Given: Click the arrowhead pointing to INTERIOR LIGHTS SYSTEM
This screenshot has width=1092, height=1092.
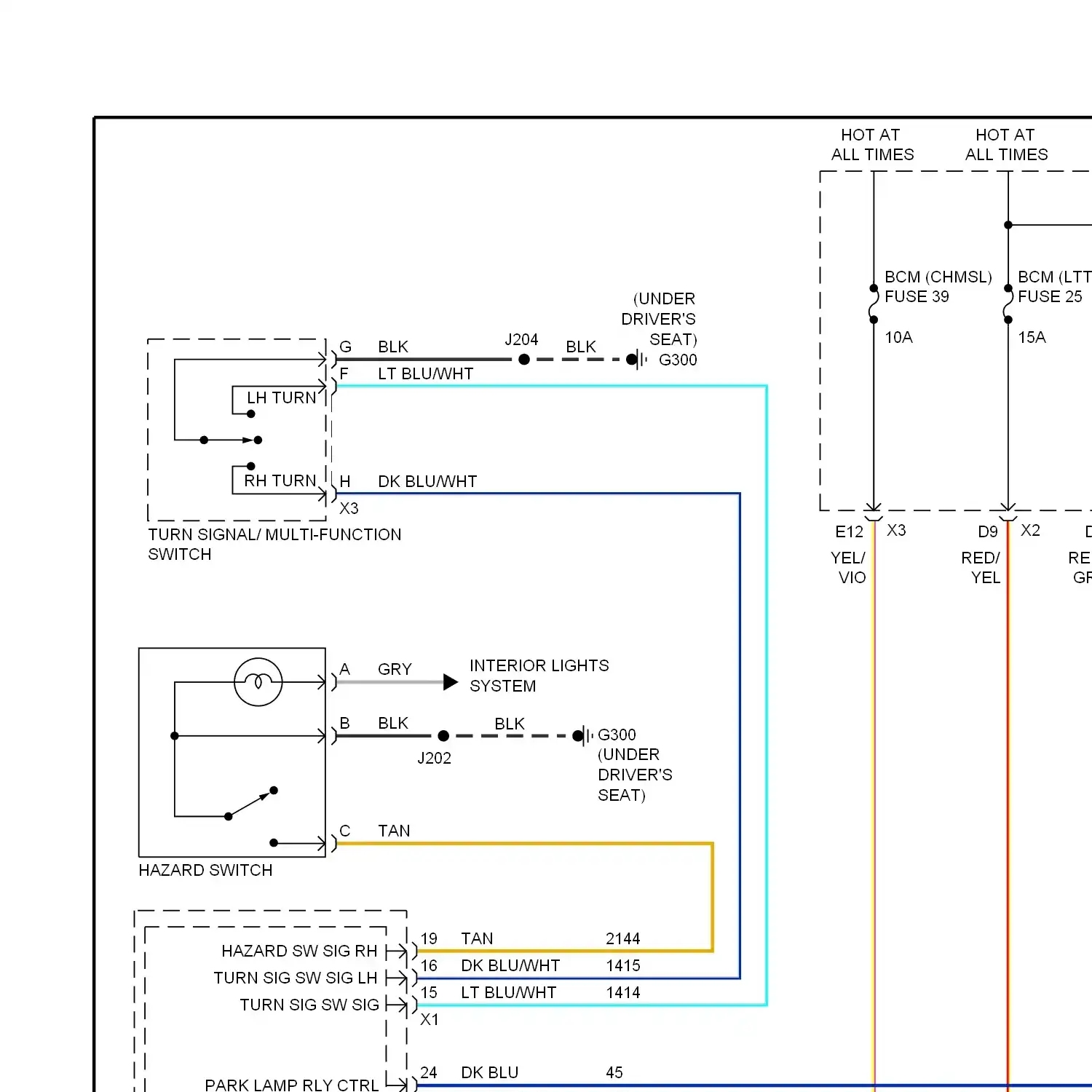Looking at the screenshot, I should tap(451, 682).
